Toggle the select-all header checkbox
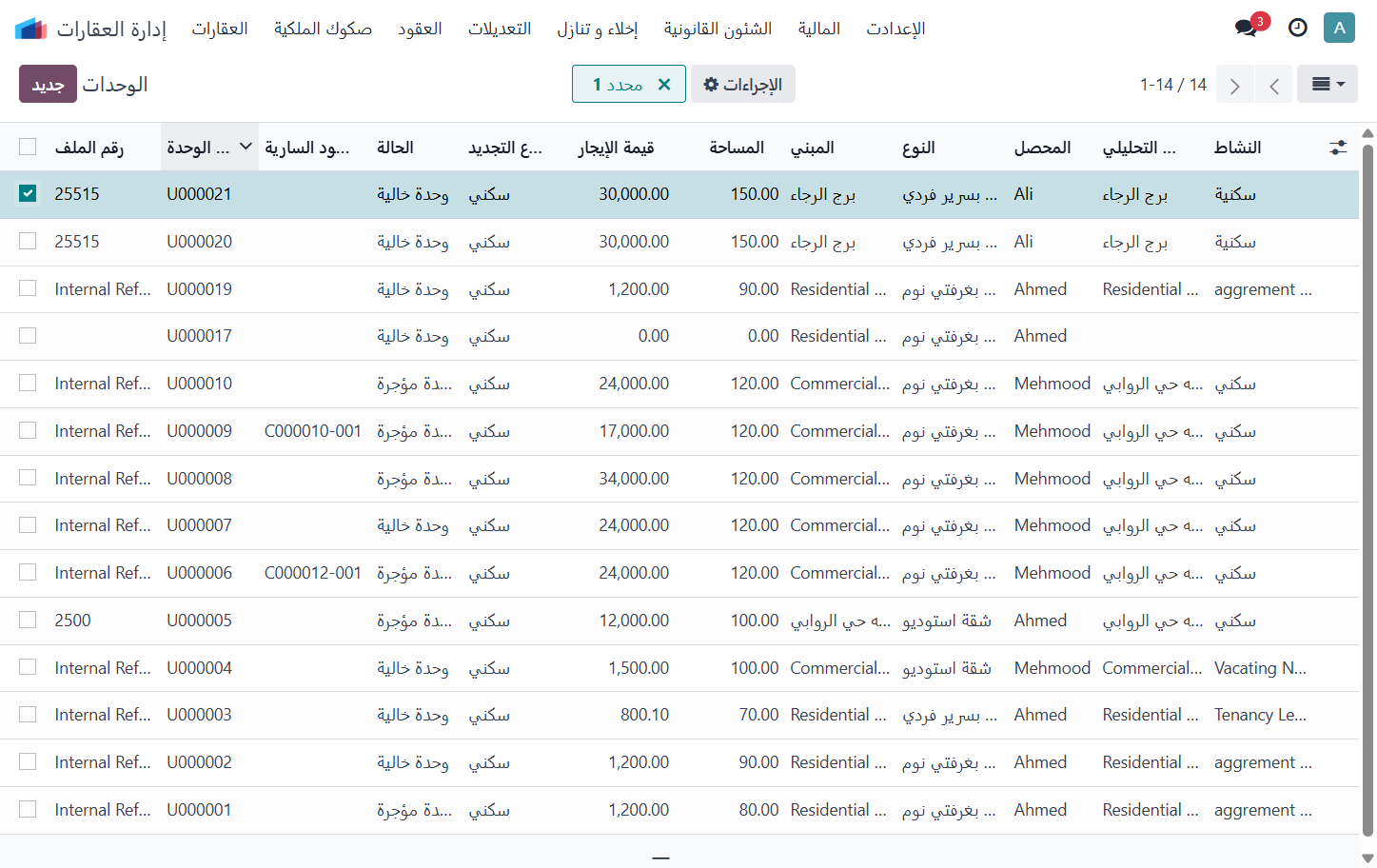 [x=28, y=147]
